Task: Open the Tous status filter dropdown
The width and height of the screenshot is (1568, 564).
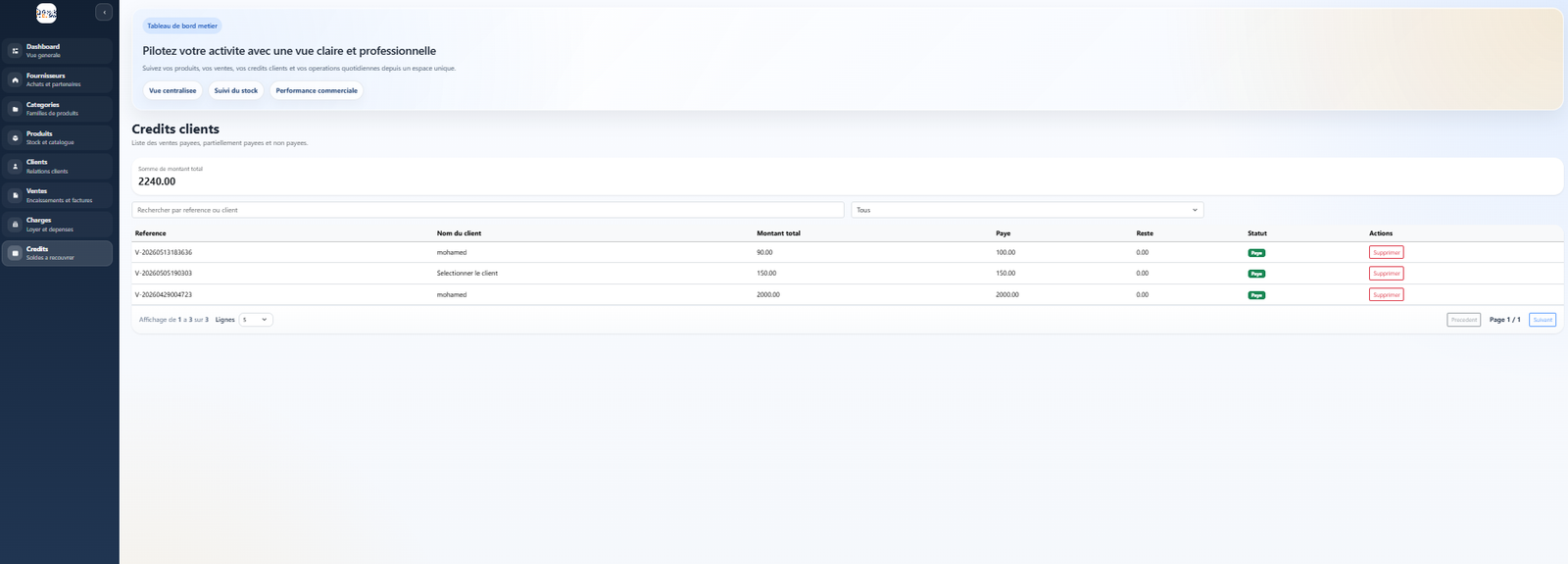Action: pyautogui.click(x=1027, y=210)
